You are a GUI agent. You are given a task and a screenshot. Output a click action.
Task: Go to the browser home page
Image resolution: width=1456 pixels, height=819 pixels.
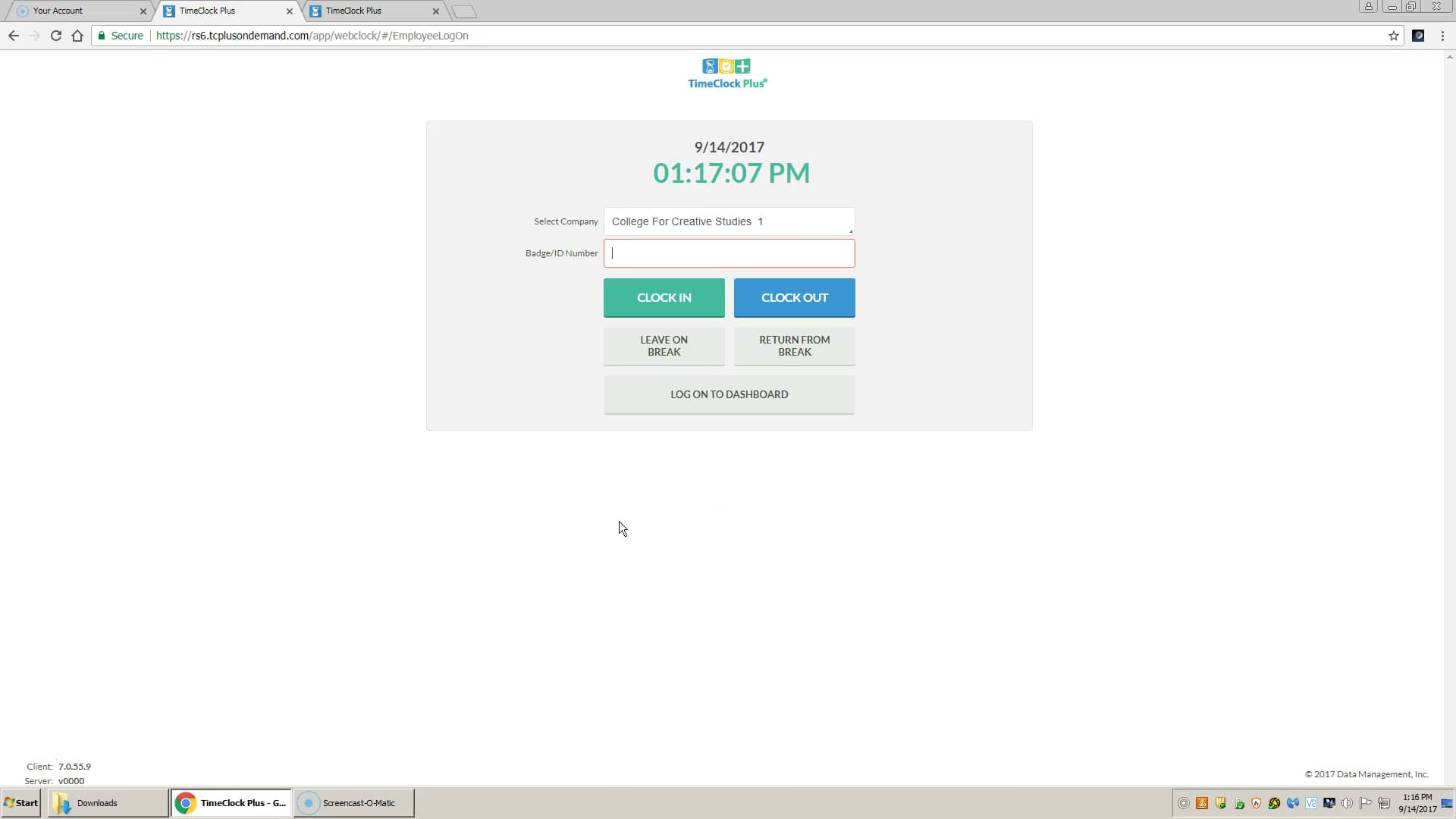coord(77,36)
